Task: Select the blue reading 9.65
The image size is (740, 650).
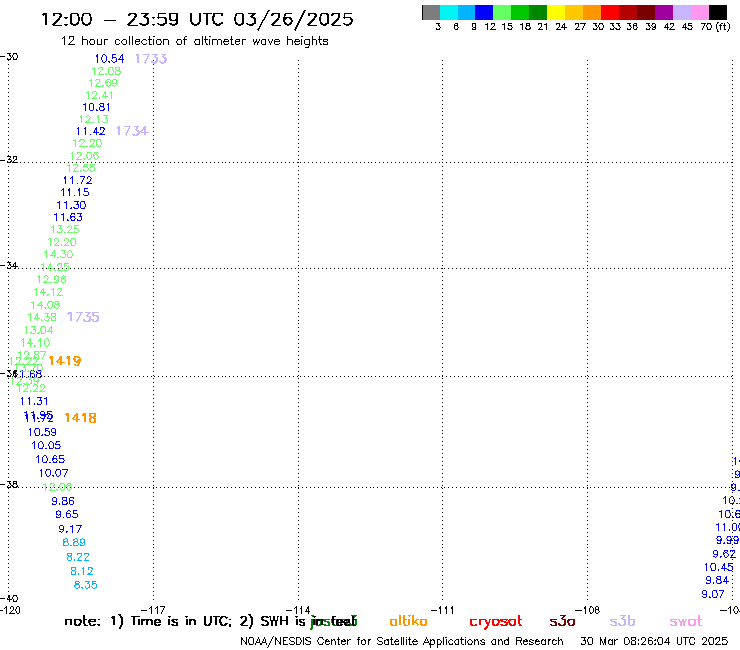Action: coord(67,515)
